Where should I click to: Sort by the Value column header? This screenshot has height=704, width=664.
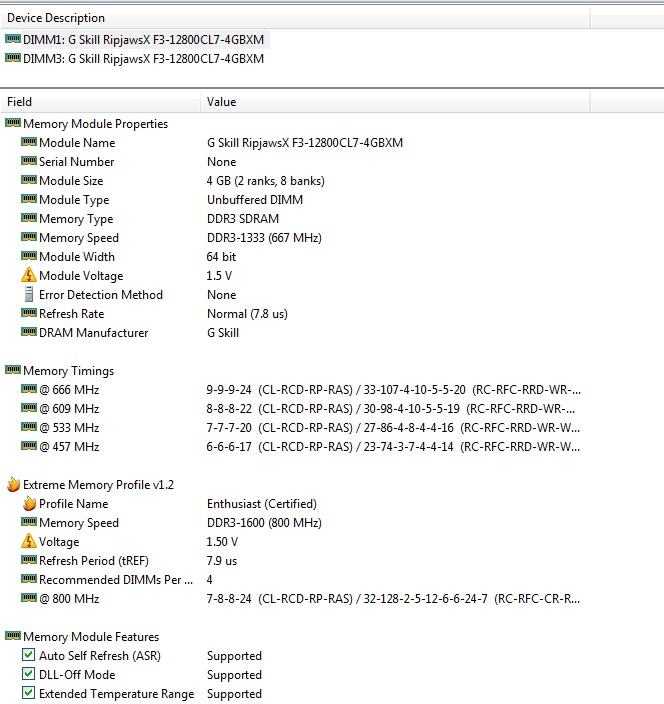[x=395, y=102]
